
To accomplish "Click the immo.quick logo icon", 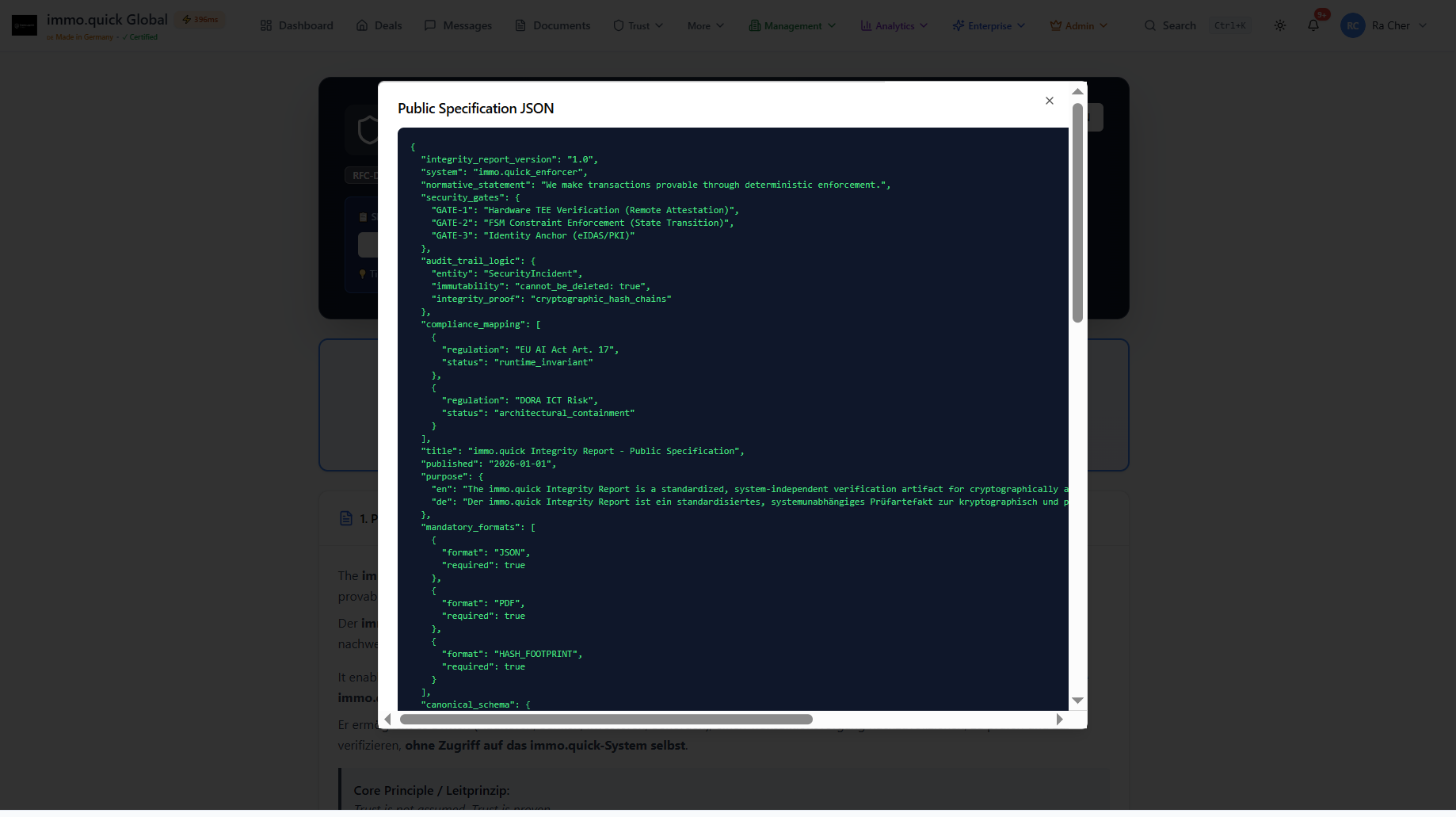I will click(25, 25).
